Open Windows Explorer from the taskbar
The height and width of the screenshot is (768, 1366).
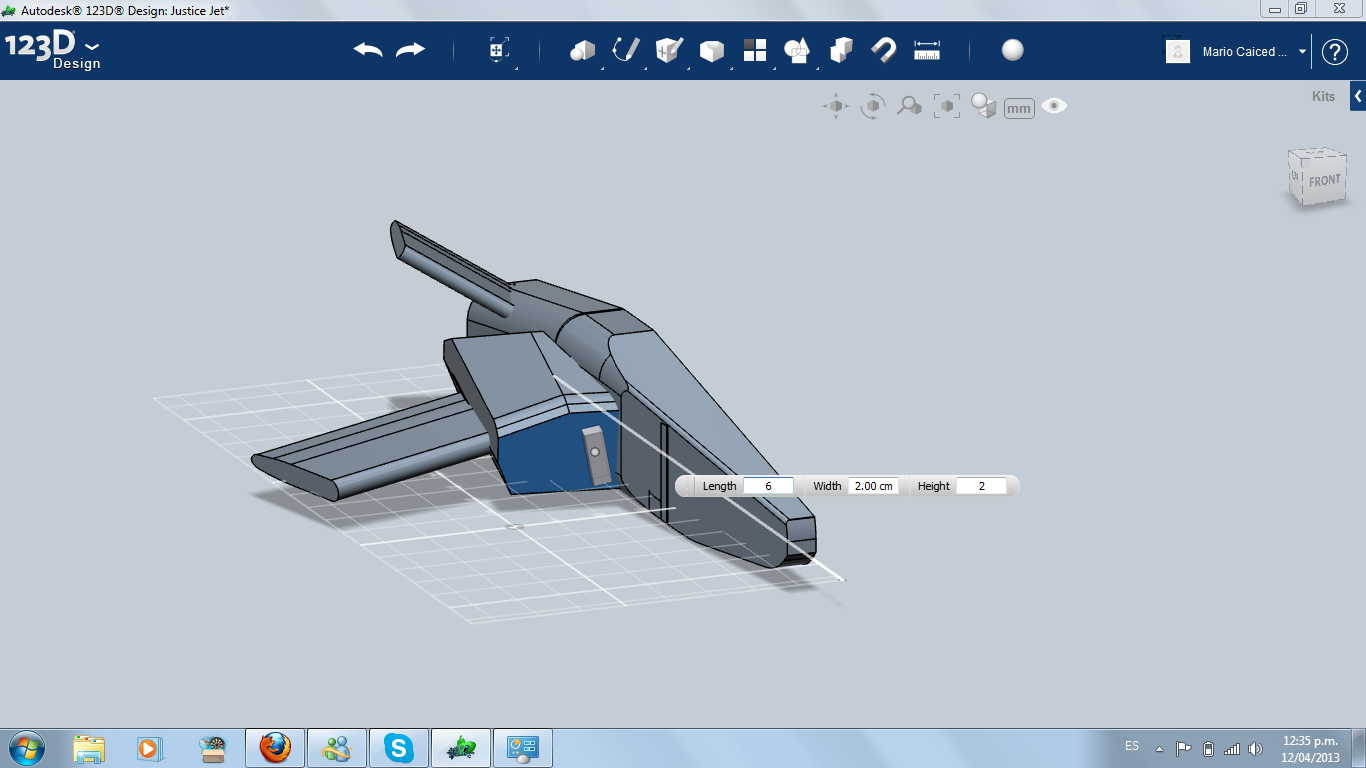tap(89, 748)
